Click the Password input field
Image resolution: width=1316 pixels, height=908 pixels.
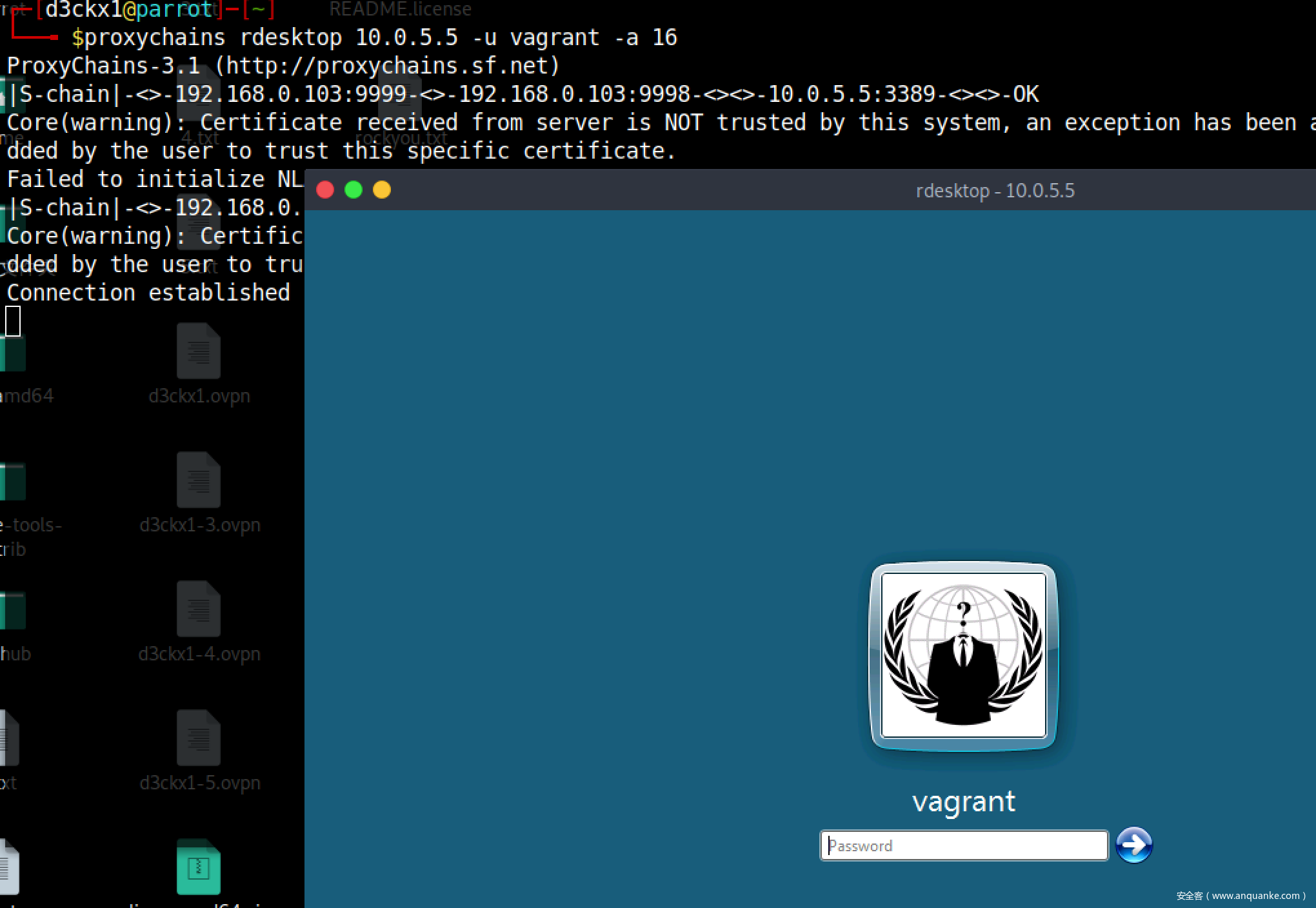click(963, 845)
